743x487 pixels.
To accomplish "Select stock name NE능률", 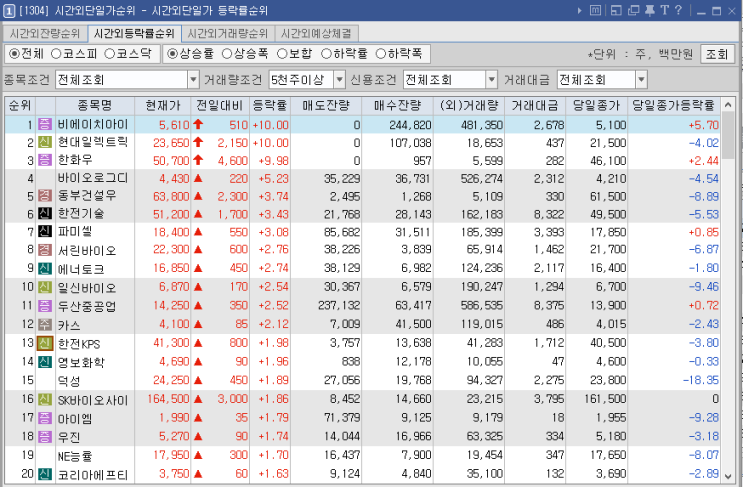I will tap(75, 455).
